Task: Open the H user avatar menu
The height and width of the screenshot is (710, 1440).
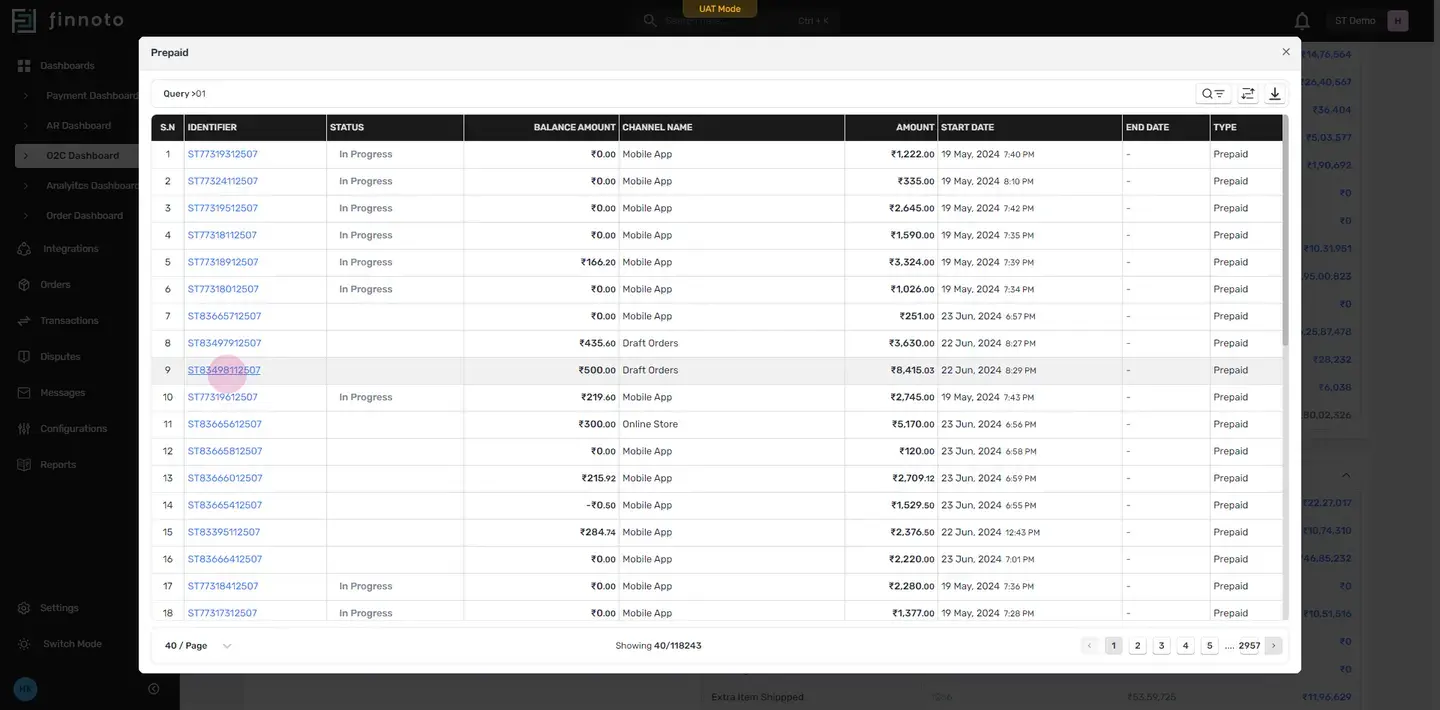Action: coord(1398,20)
